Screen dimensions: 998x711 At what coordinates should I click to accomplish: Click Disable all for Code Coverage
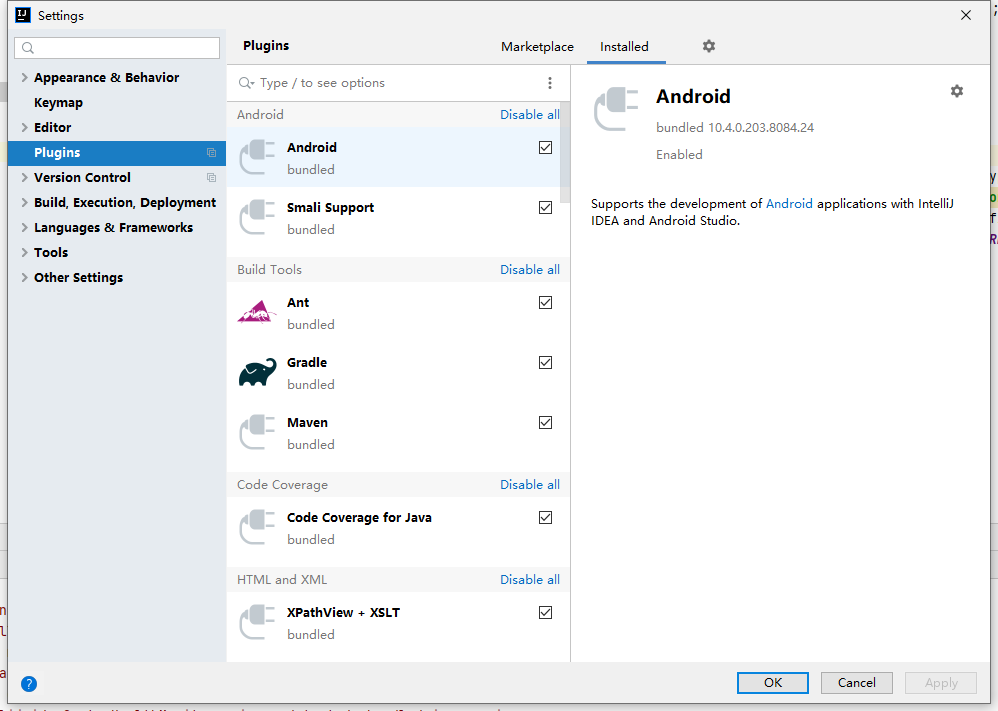[x=530, y=484]
